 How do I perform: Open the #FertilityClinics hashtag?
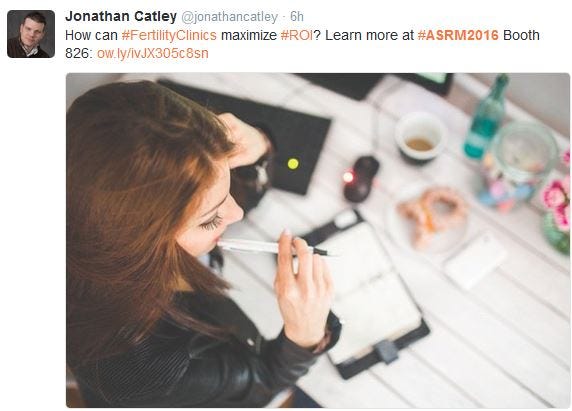tap(169, 35)
